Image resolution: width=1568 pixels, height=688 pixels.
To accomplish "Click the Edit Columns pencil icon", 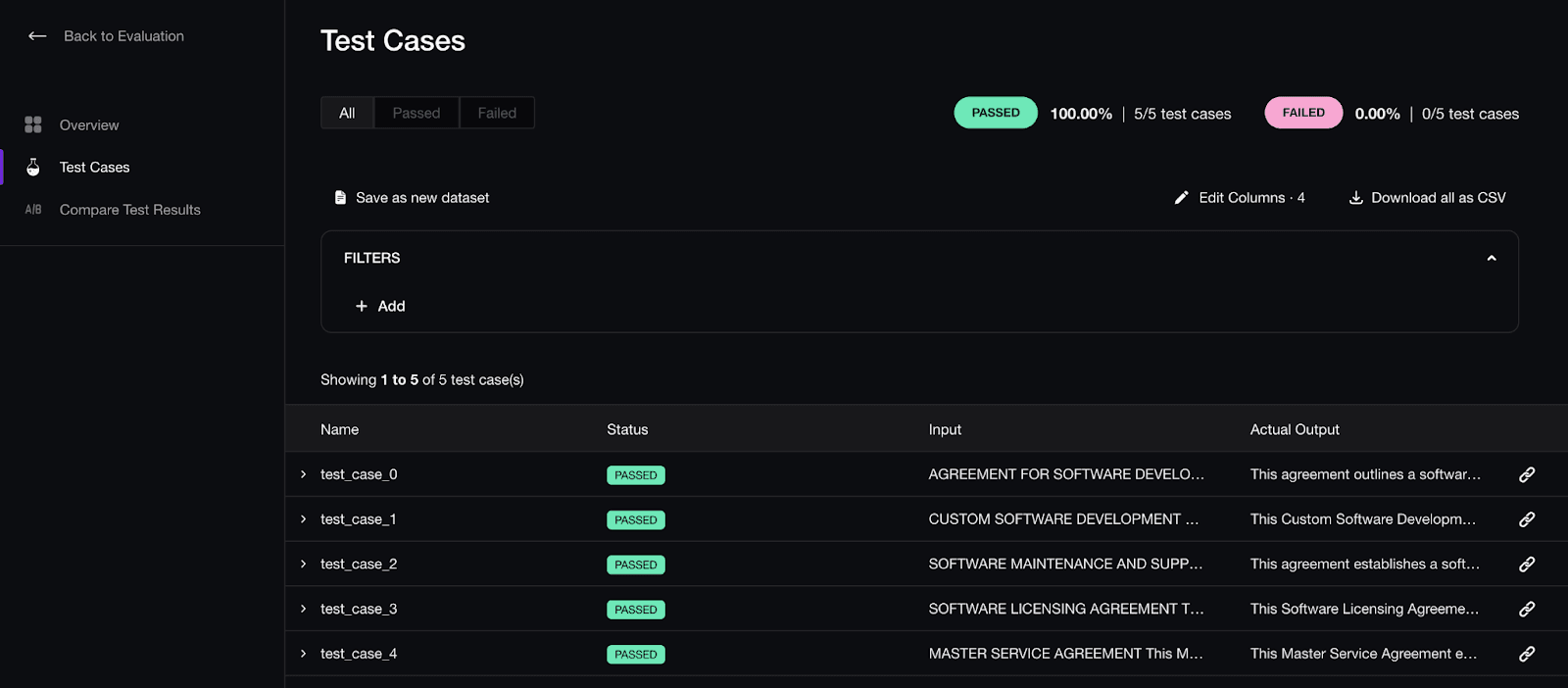I will tap(1182, 198).
